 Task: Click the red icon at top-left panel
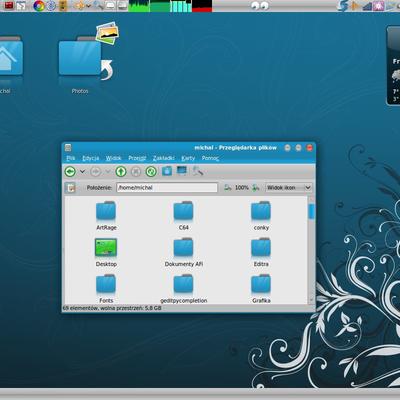pos(9,5)
